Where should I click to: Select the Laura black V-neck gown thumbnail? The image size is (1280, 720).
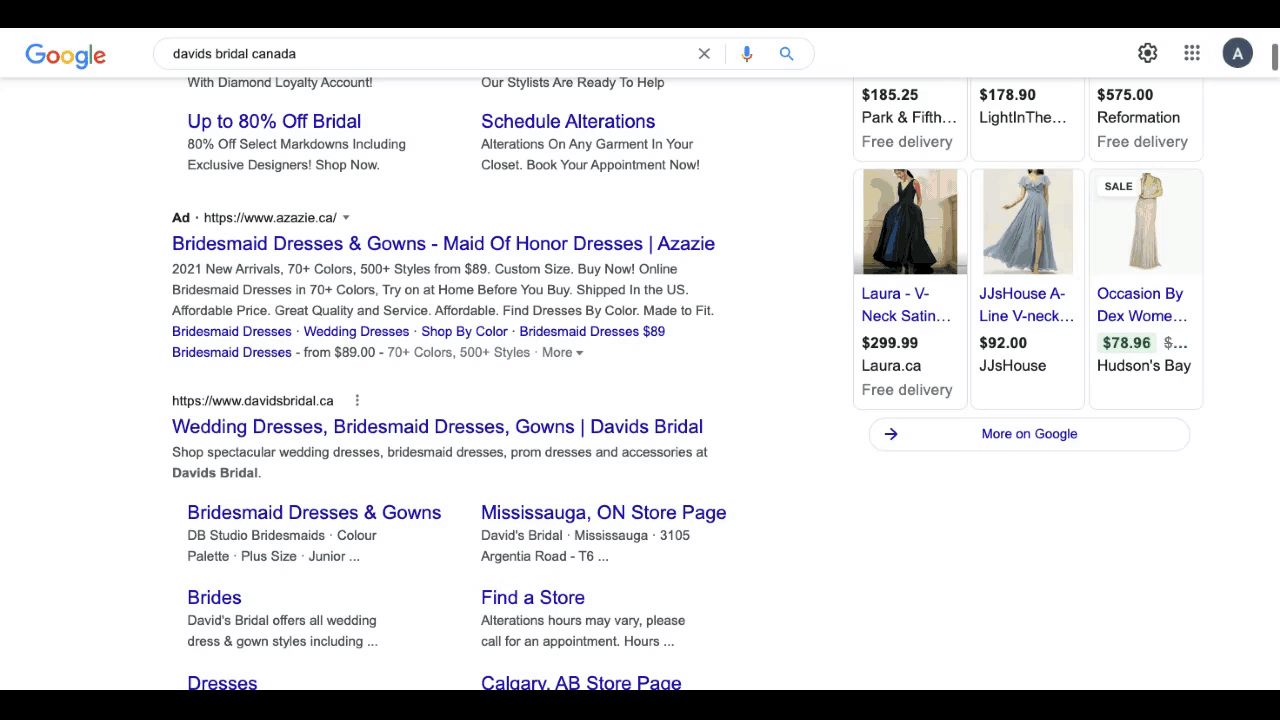pos(910,222)
